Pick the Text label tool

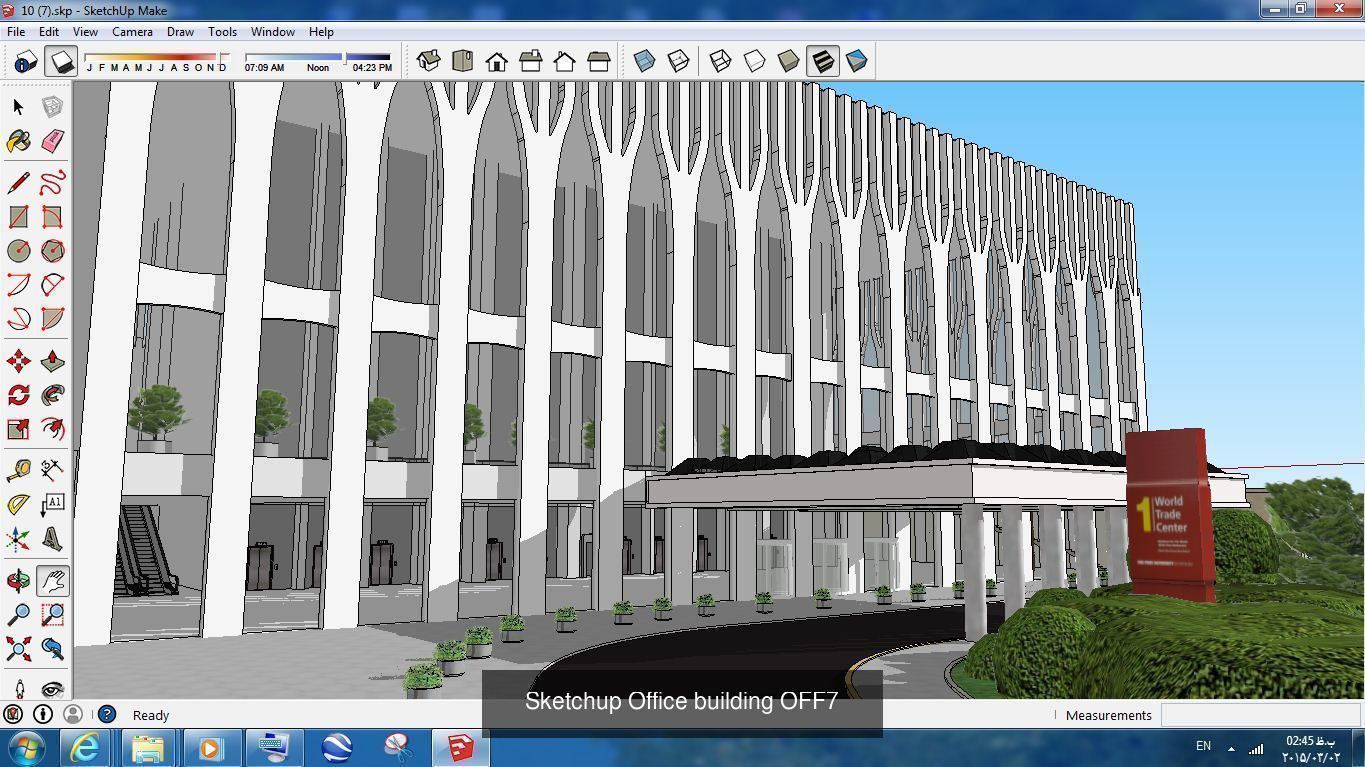point(52,505)
